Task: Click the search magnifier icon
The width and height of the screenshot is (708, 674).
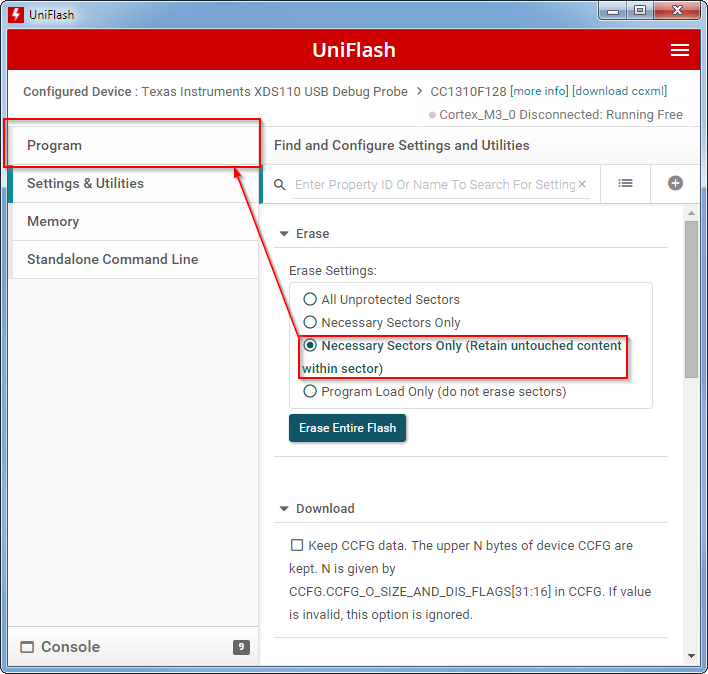Action: point(279,184)
